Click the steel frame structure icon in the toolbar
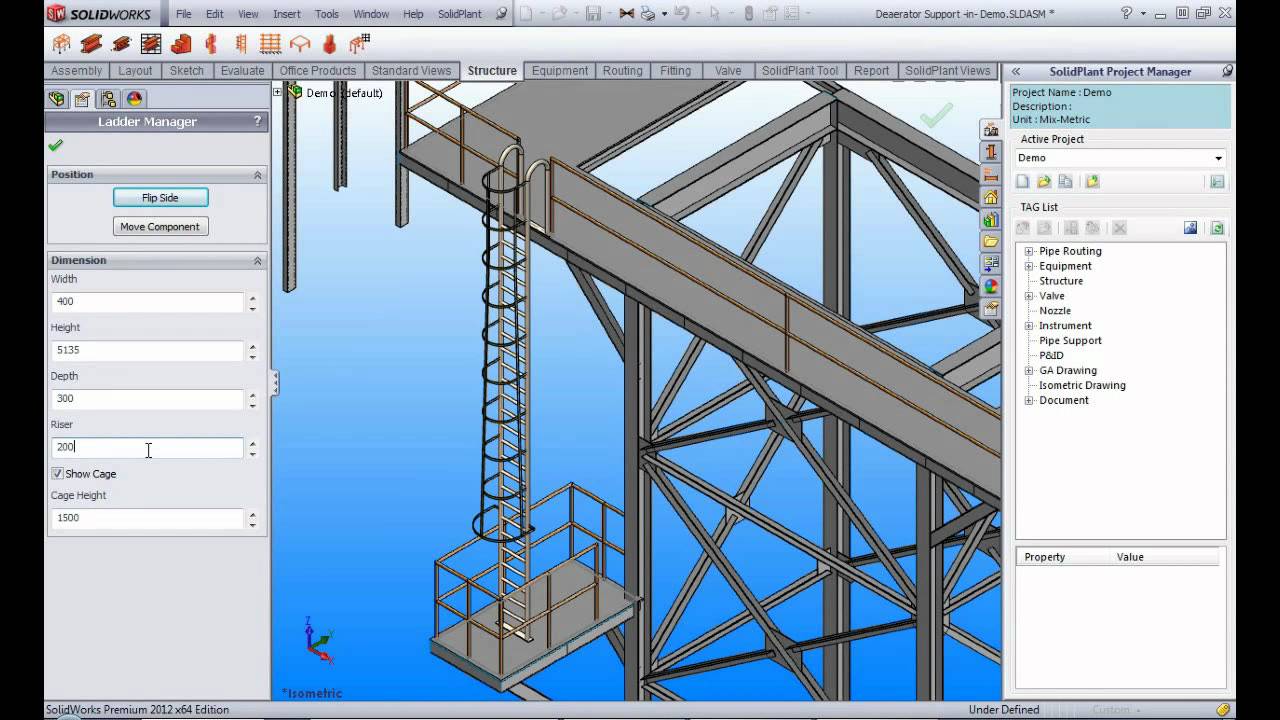The height and width of the screenshot is (720, 1280). click(61, 44)
